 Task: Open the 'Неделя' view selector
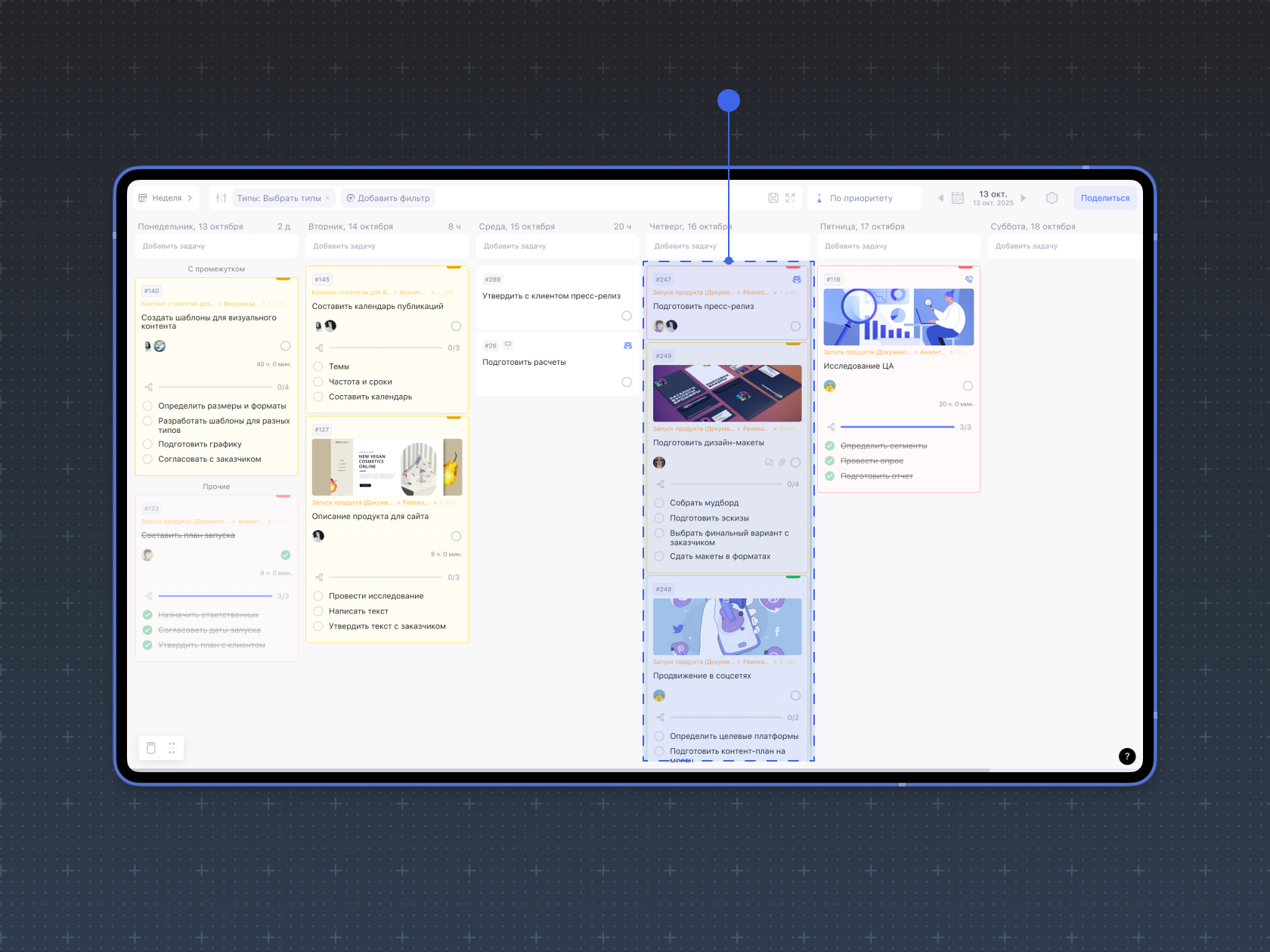coord(166,198)
